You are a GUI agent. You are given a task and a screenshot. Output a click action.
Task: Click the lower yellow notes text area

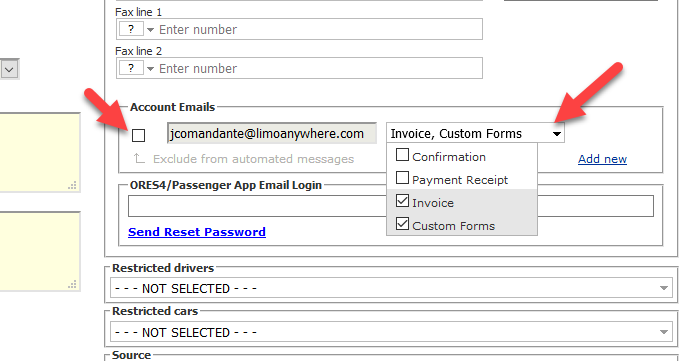[x=40, y=251]
